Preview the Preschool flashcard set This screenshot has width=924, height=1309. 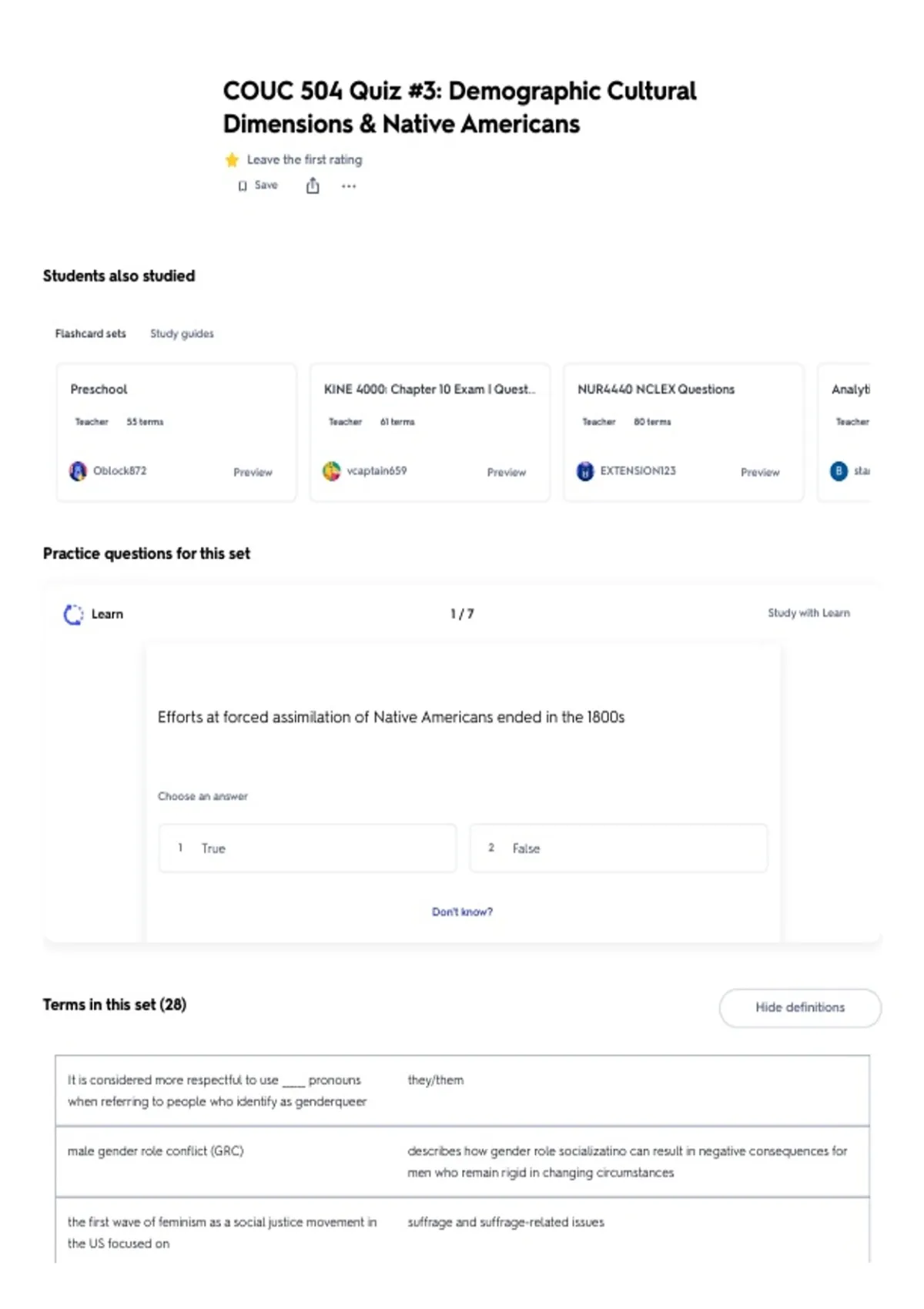(253, 472)
